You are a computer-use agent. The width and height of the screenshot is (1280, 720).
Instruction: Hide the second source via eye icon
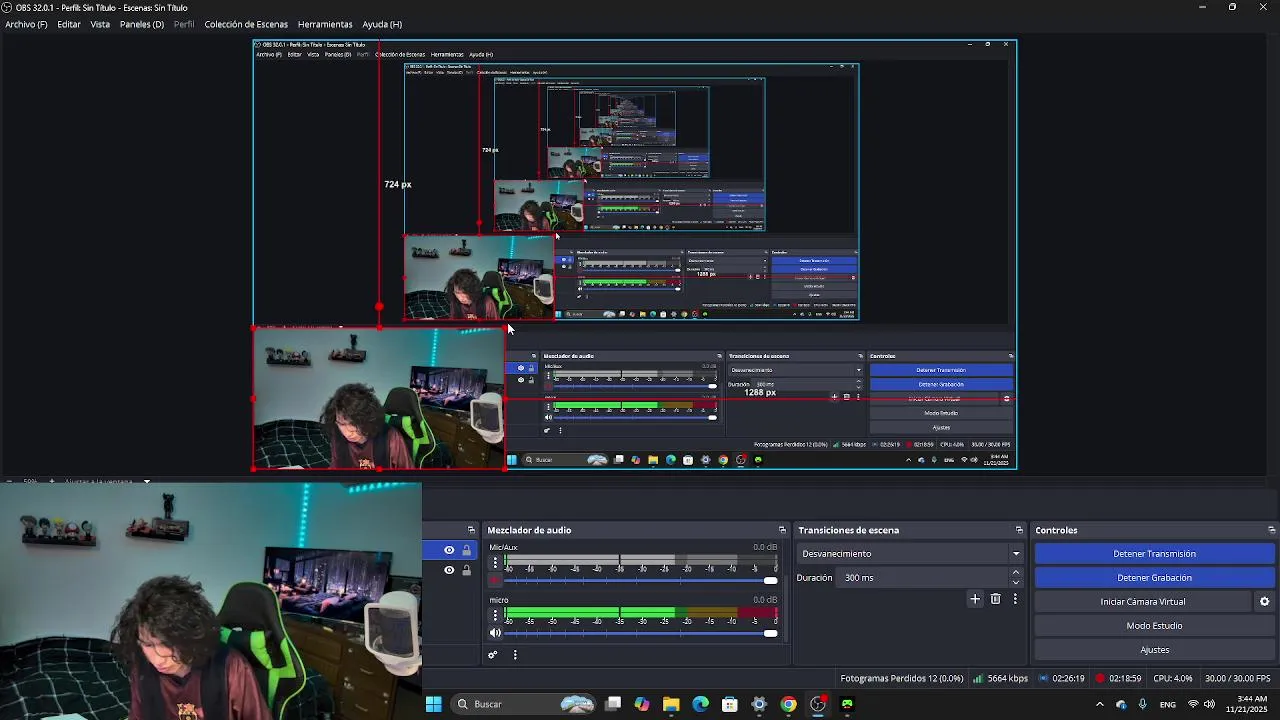click(x=449, y=570)
